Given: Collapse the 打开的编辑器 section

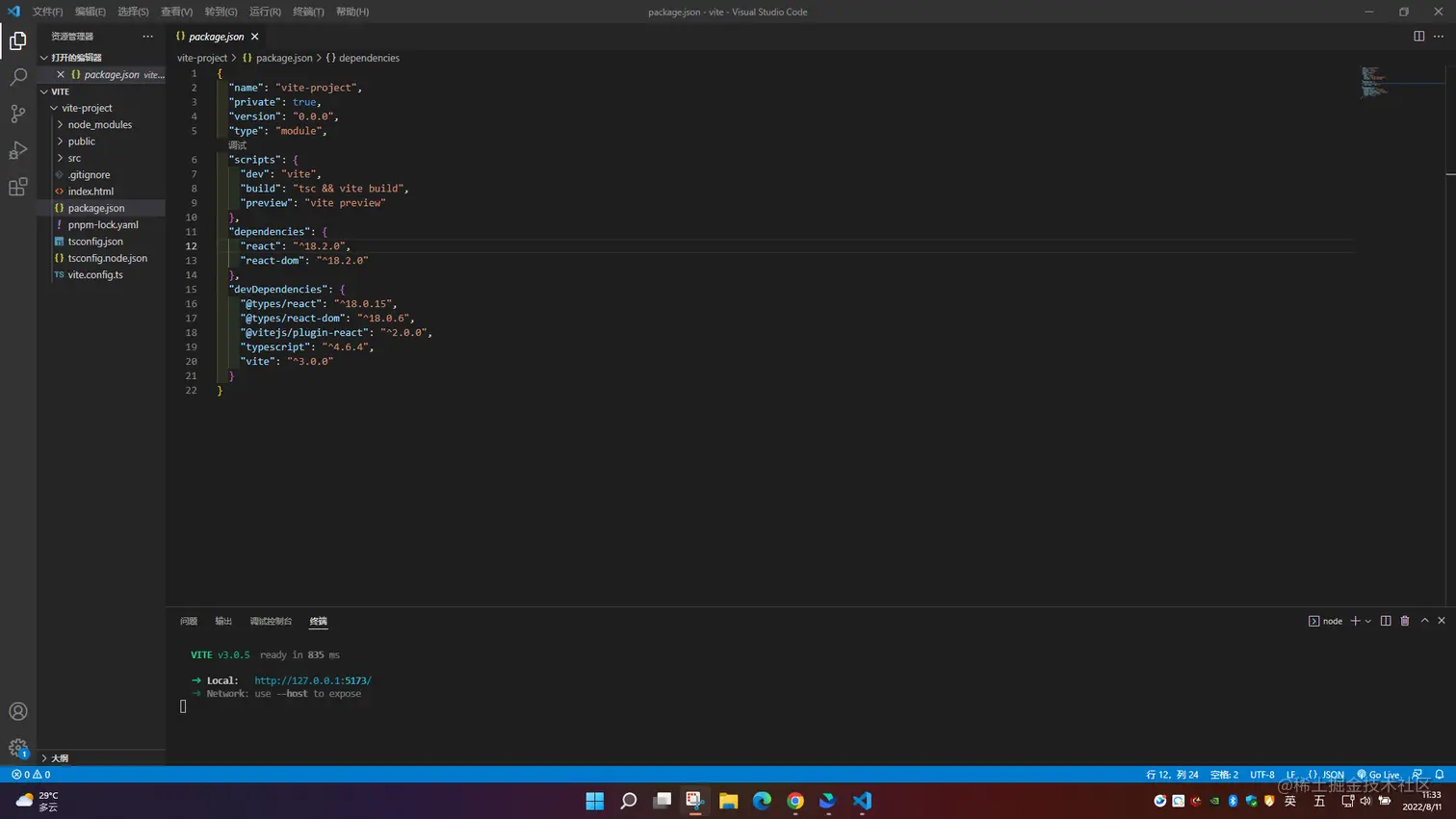Looking at the screenshot, I should (101, 58).
